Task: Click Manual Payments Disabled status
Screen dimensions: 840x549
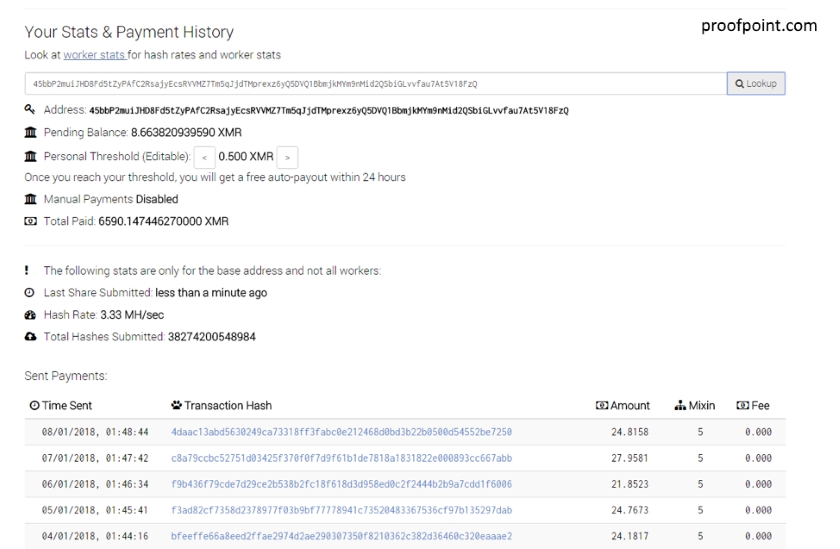Action: click(157, 199)
